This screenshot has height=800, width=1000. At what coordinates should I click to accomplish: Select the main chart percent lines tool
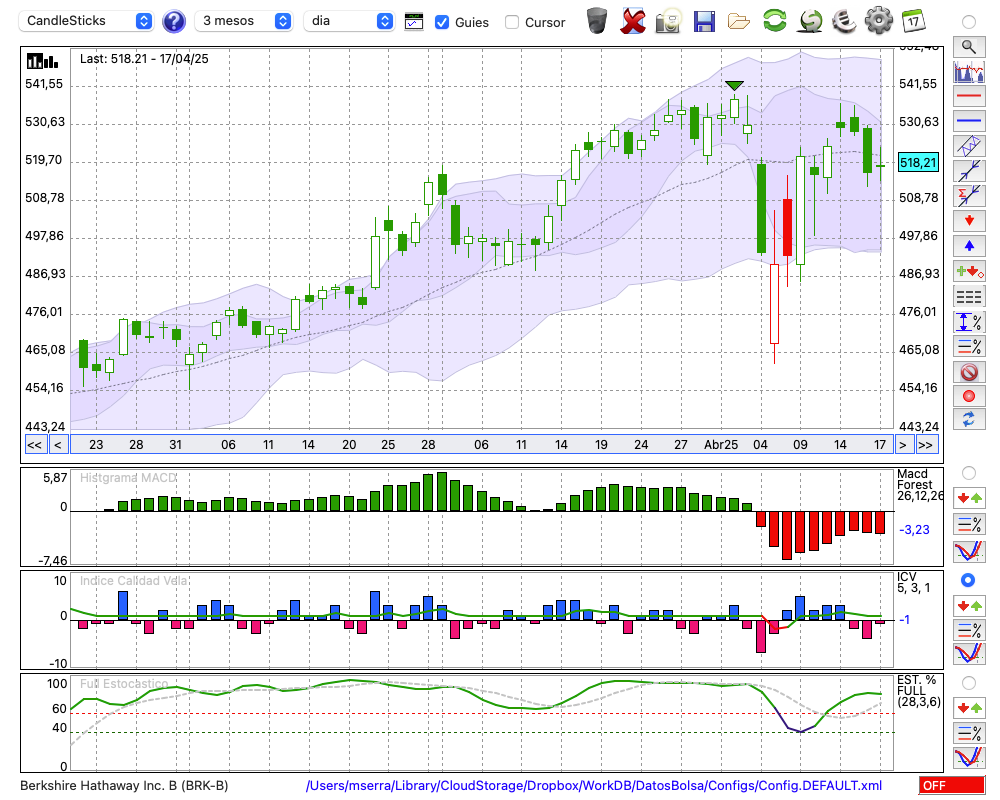(969, 346)
